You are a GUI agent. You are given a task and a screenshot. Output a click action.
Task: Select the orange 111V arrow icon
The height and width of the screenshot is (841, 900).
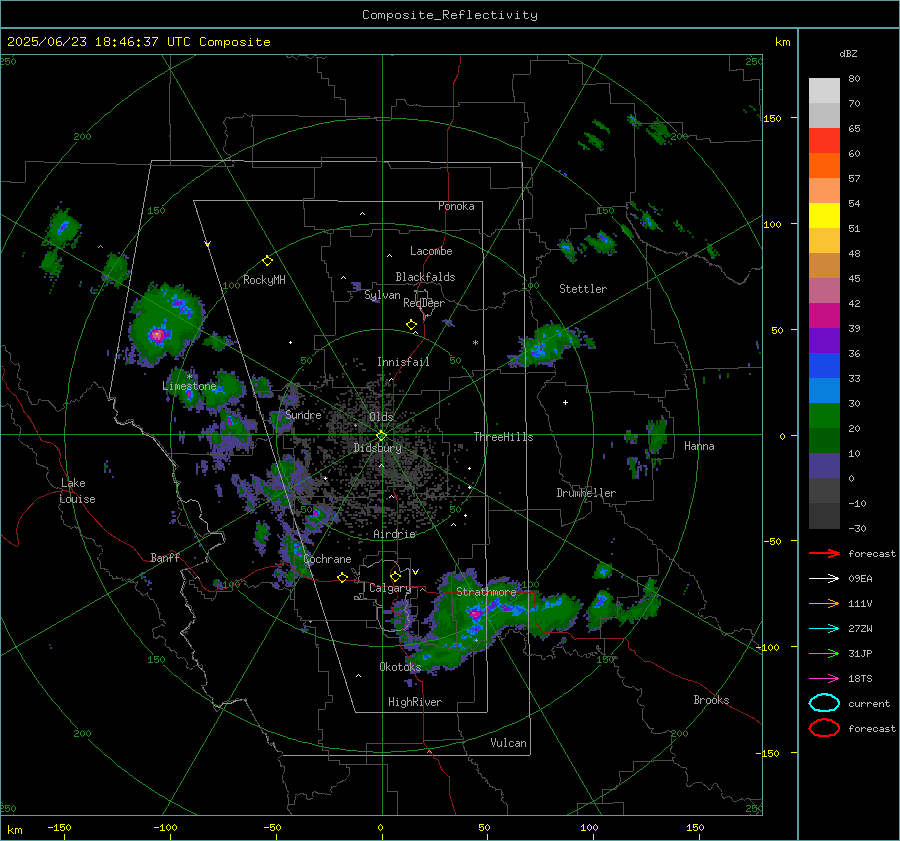824,603
